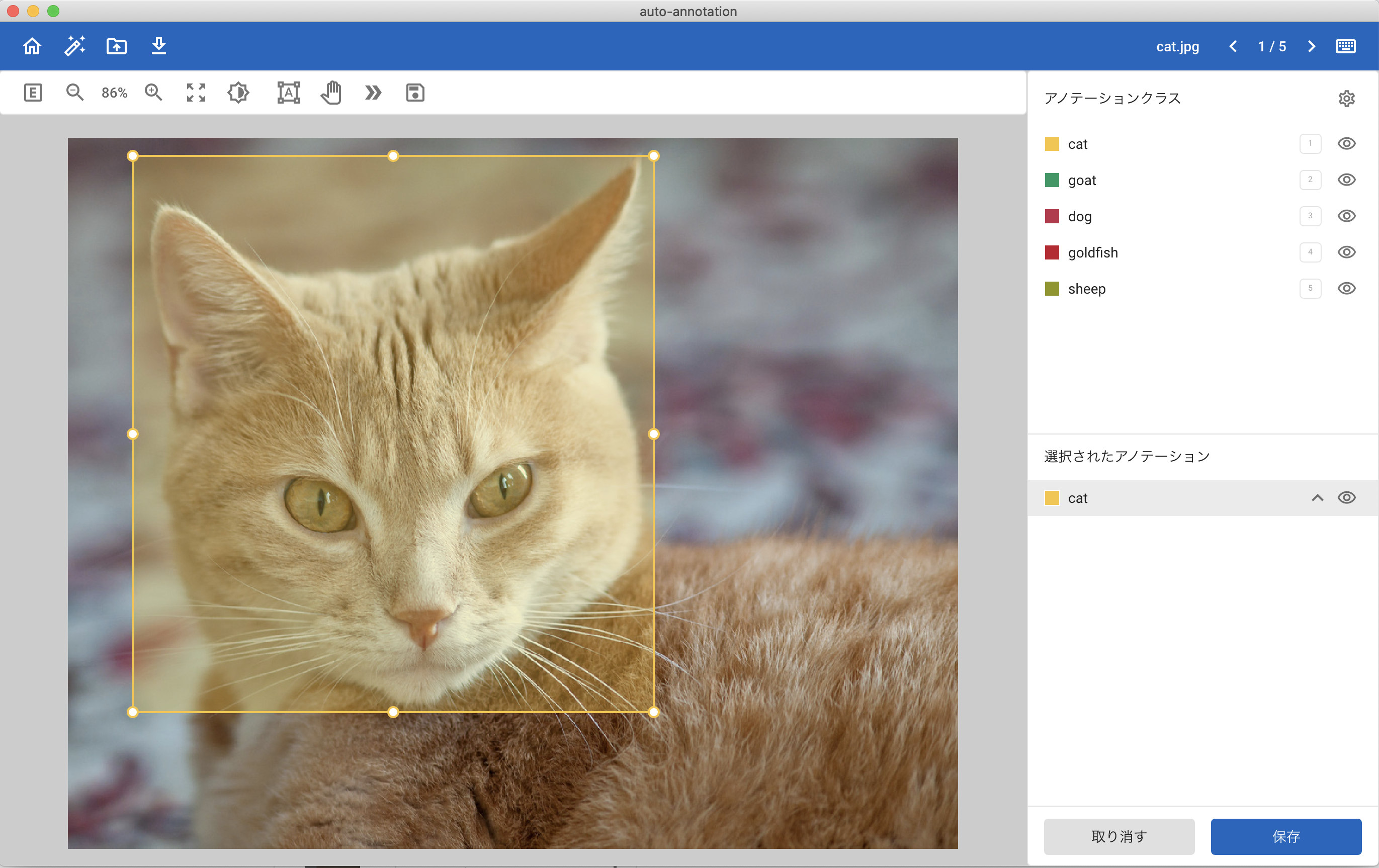
Task: Select the sheep annotation class
Action: tap(1086, 289)
